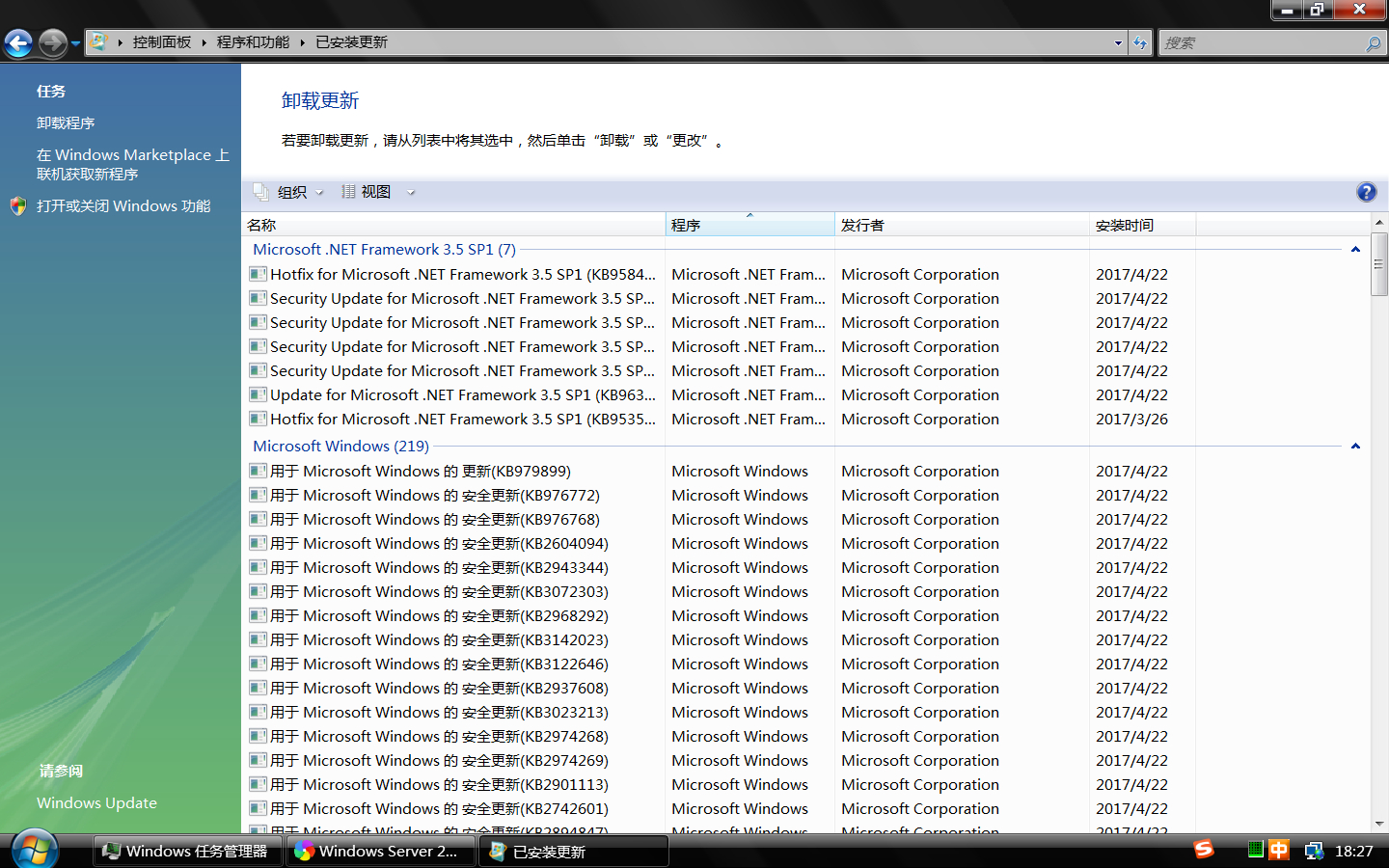The image size is (1389, 868).
Task: Click the scroll up arrow of the list
Action: [x=1379, y=223]
